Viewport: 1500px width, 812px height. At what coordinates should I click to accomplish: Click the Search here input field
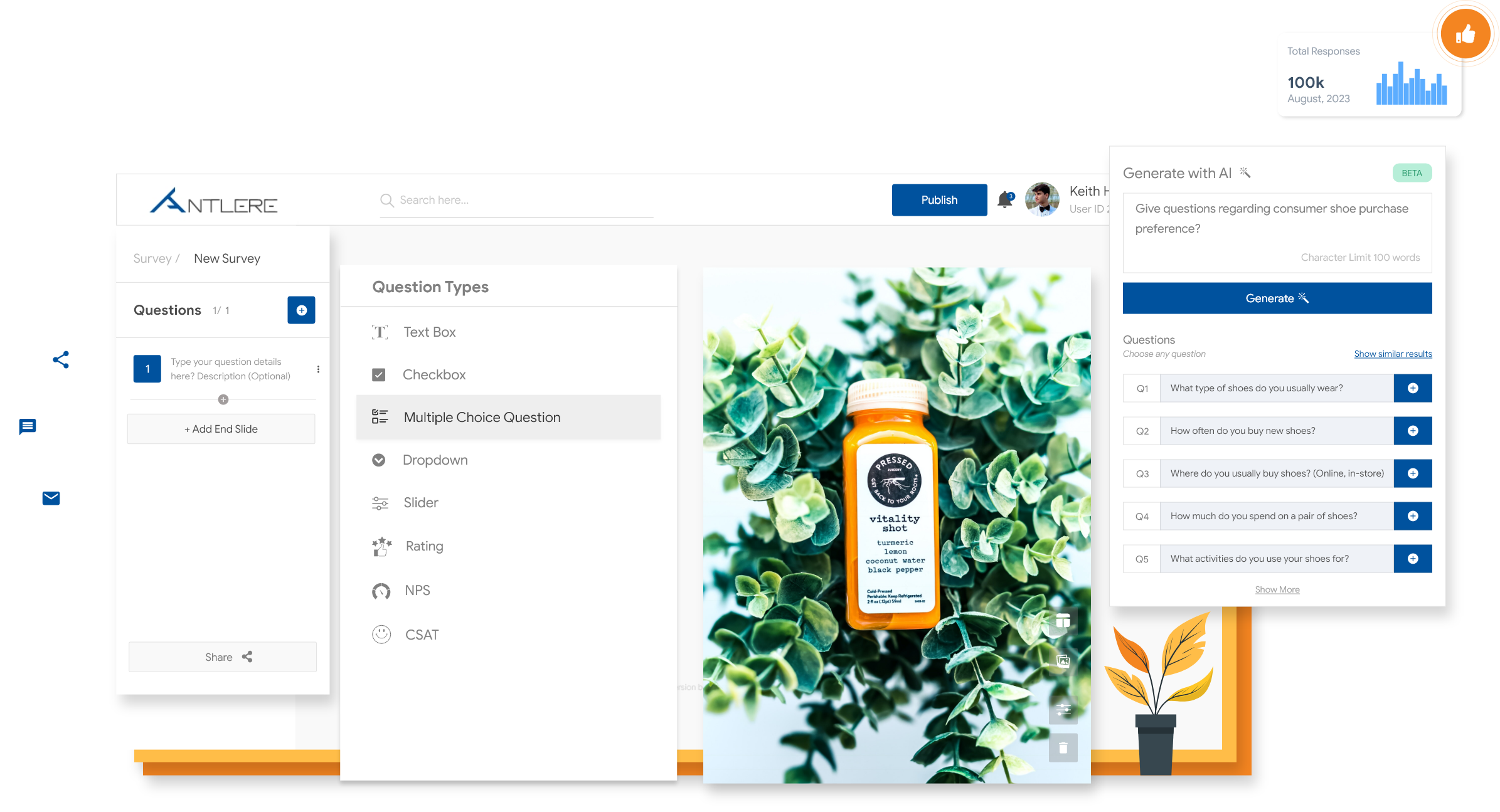click(516, 200)
